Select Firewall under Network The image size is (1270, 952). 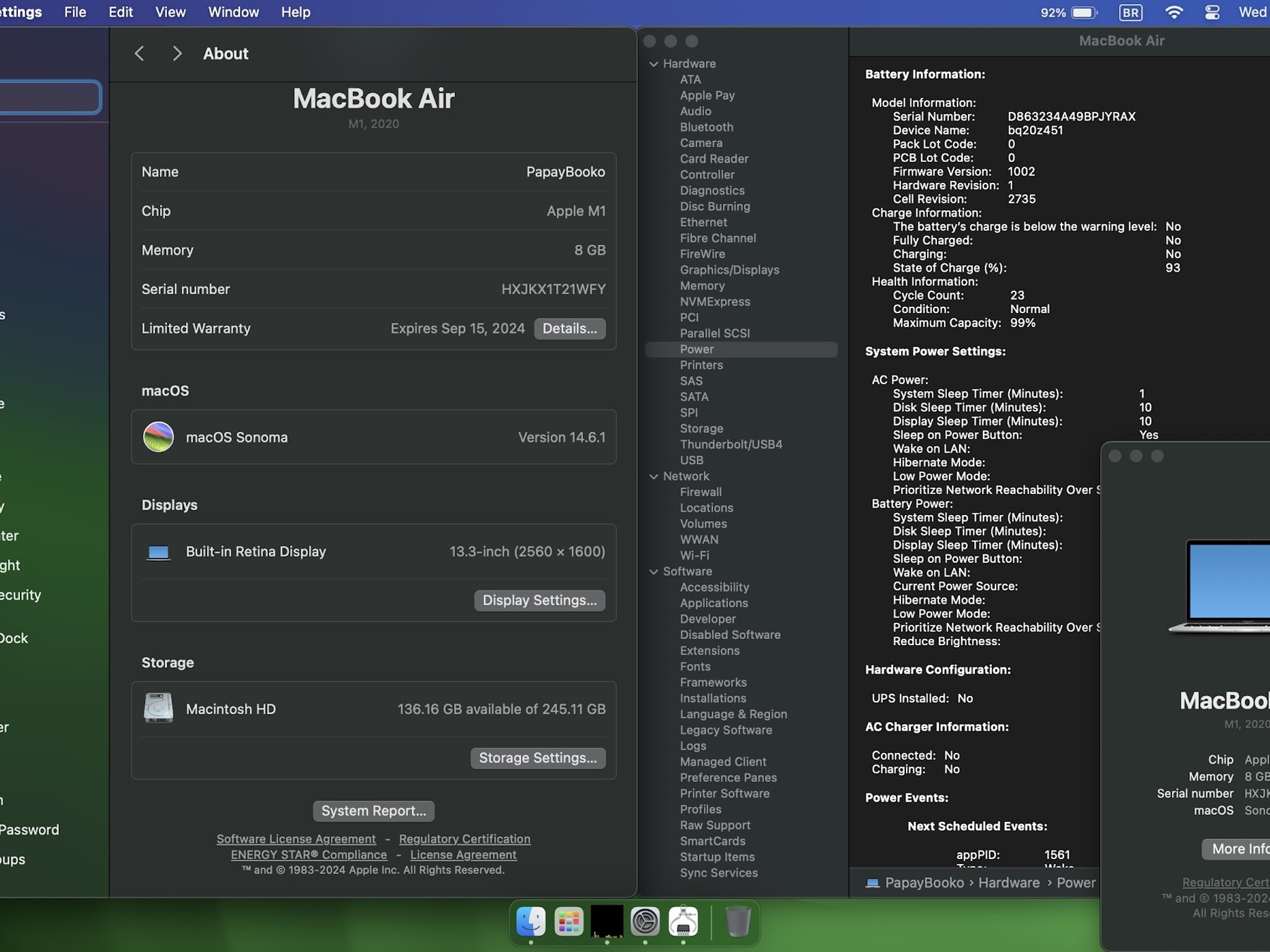[701, 492]
